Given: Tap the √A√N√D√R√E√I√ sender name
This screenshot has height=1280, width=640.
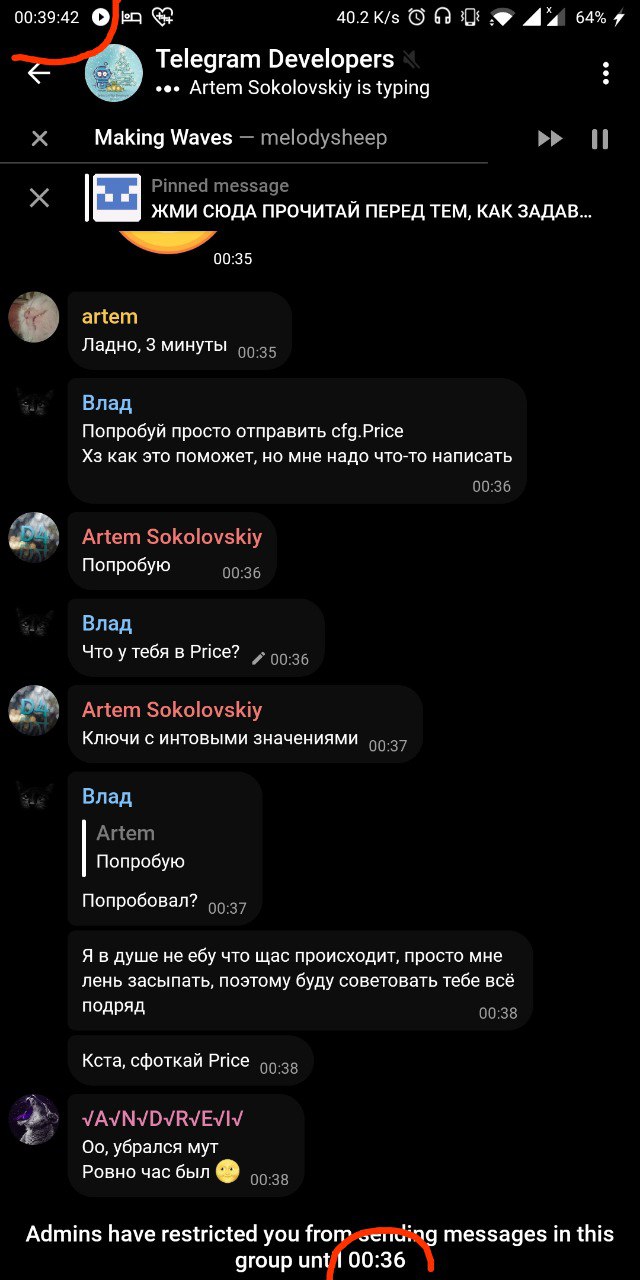Looking at the screenshot, I should (x=165, y=1119).
